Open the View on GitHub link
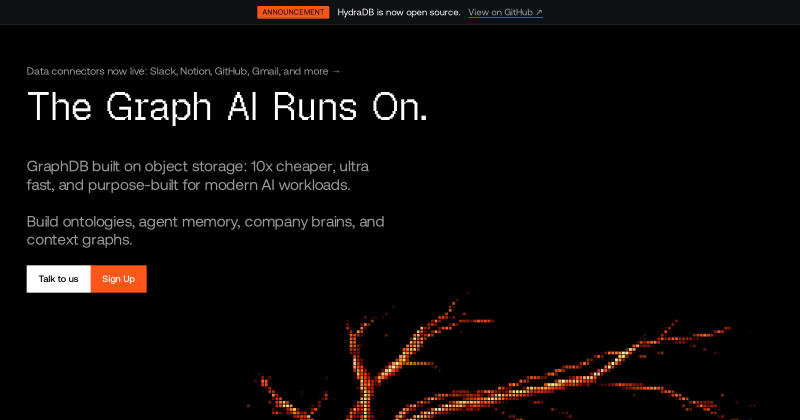The image size is (800, 420). tap(505, 12)
